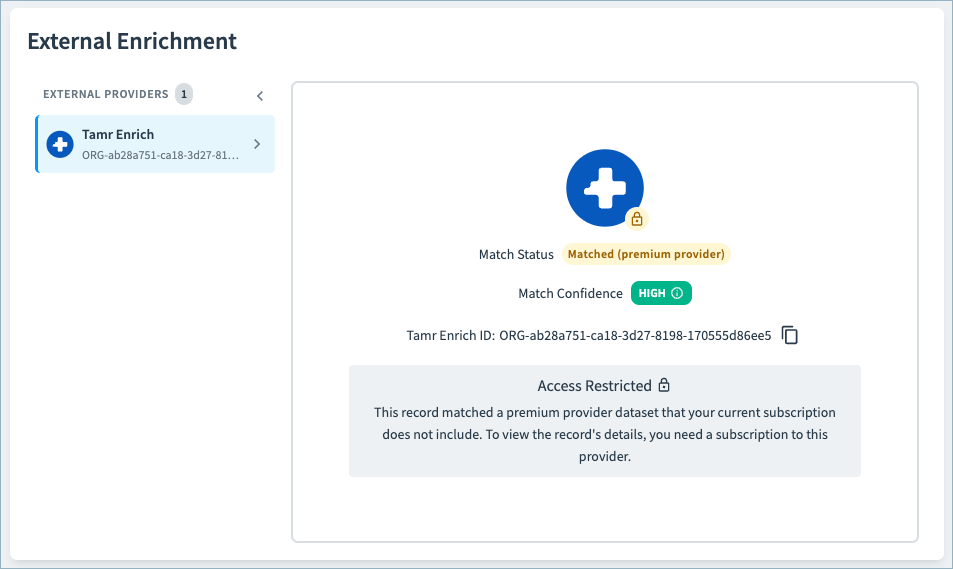Screen dimensions: 953x569
Task: Click the HIGH match confidence badge
Action: click(x=661, y=293)
